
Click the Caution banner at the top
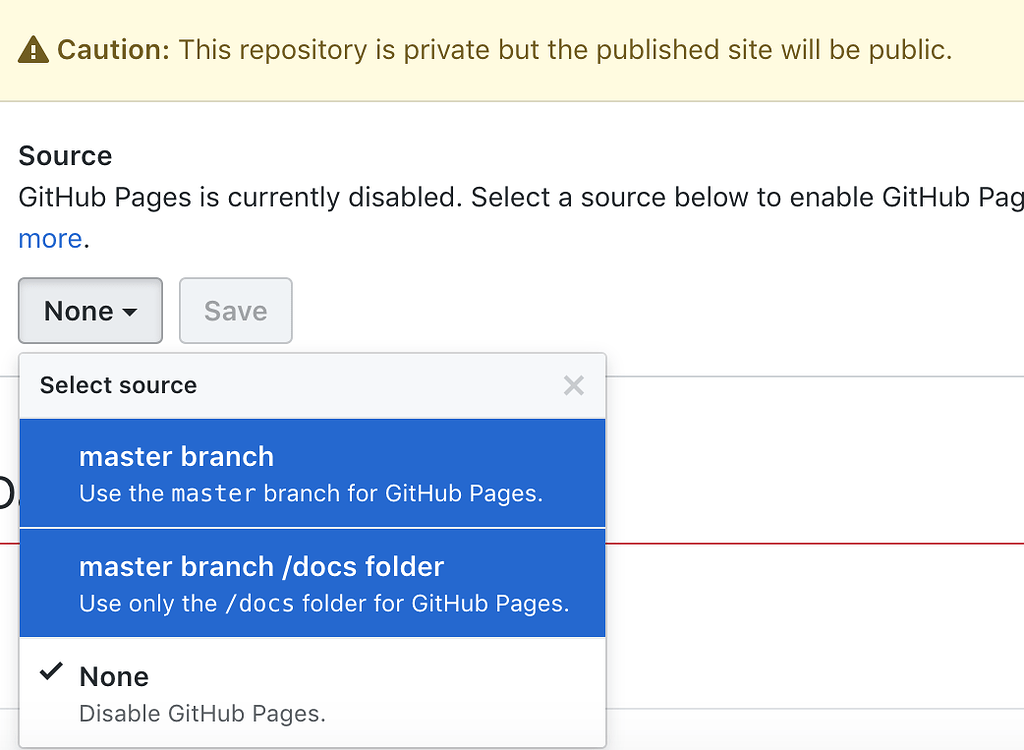[512, 49]
